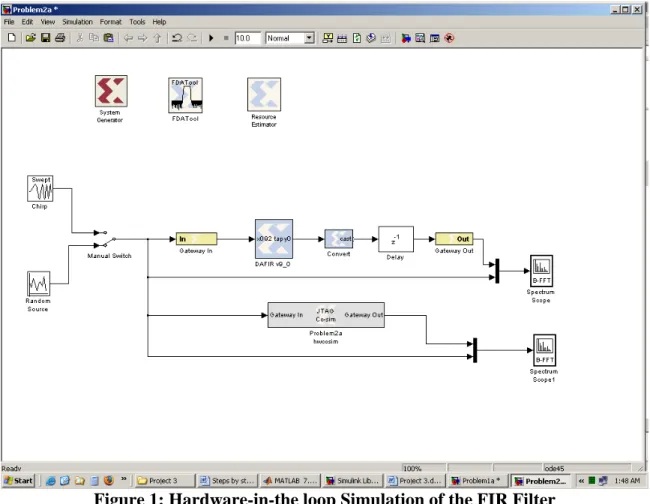Select the mux bar feeding Spectrum Scope
Image resolution: width=650 pixels, height=504 pixels.
(x=497, y=271)
